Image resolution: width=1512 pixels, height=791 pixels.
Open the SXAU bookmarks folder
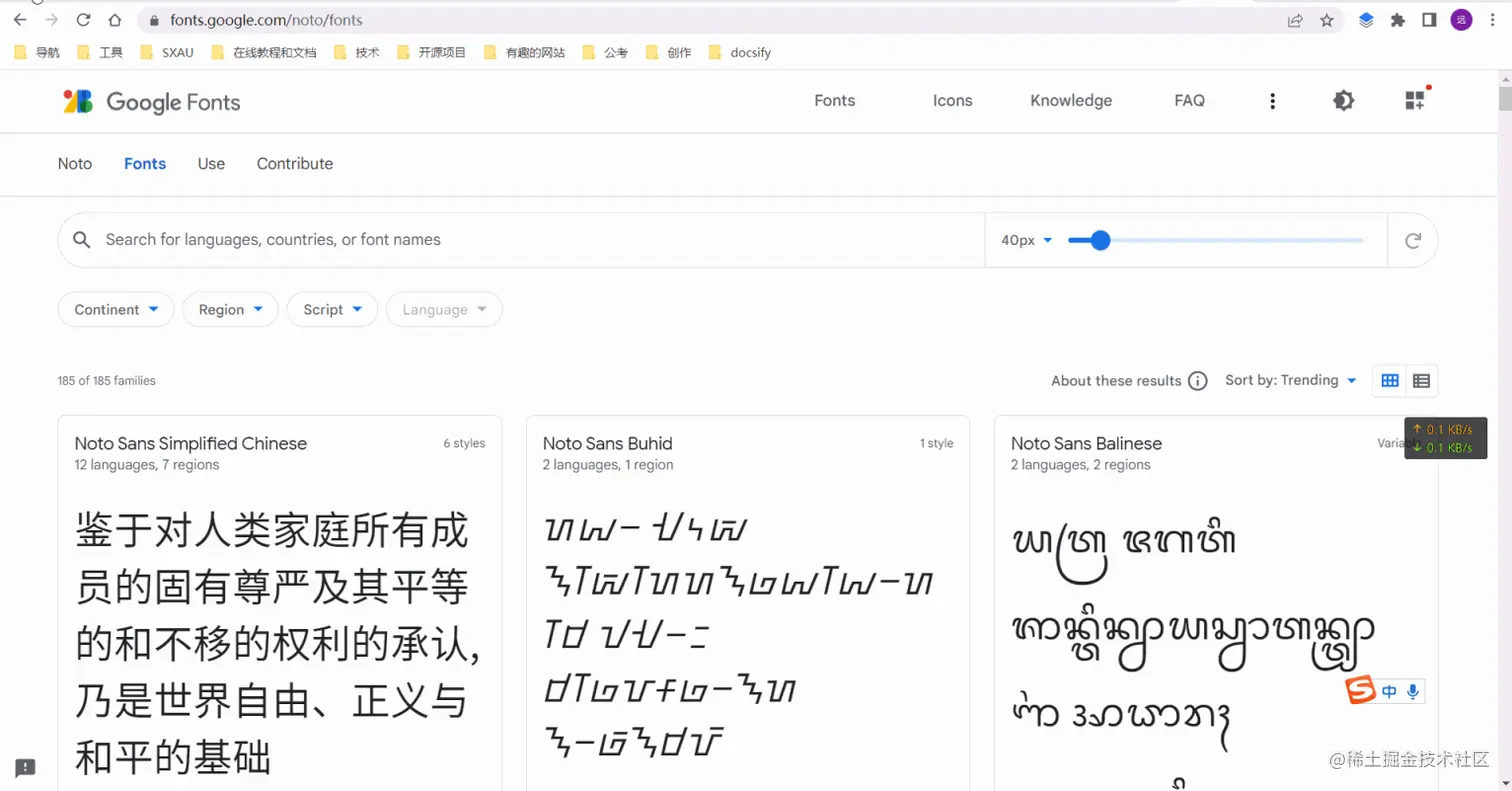(167, 52)
